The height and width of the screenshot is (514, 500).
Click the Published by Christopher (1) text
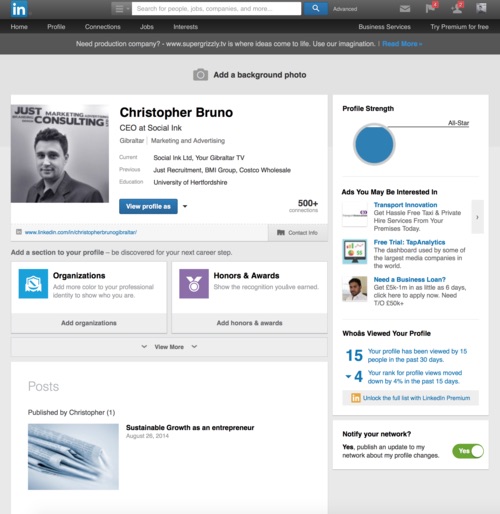71,413
